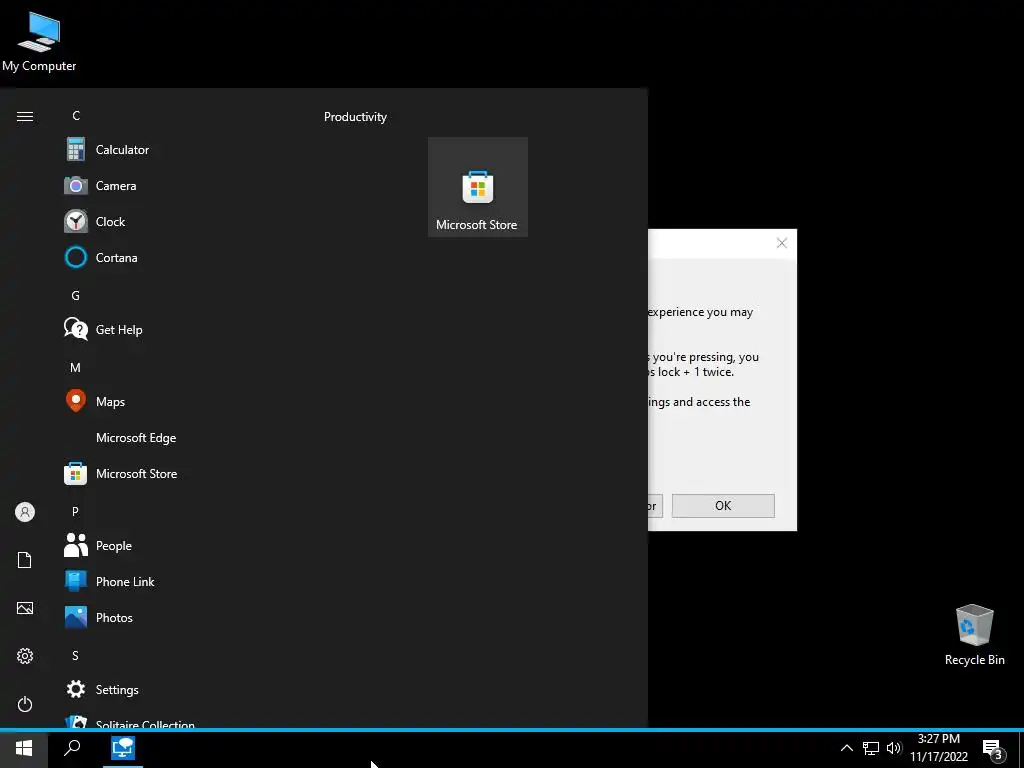Open the user account icon in Start sidebar

click(x=25, y=512)
